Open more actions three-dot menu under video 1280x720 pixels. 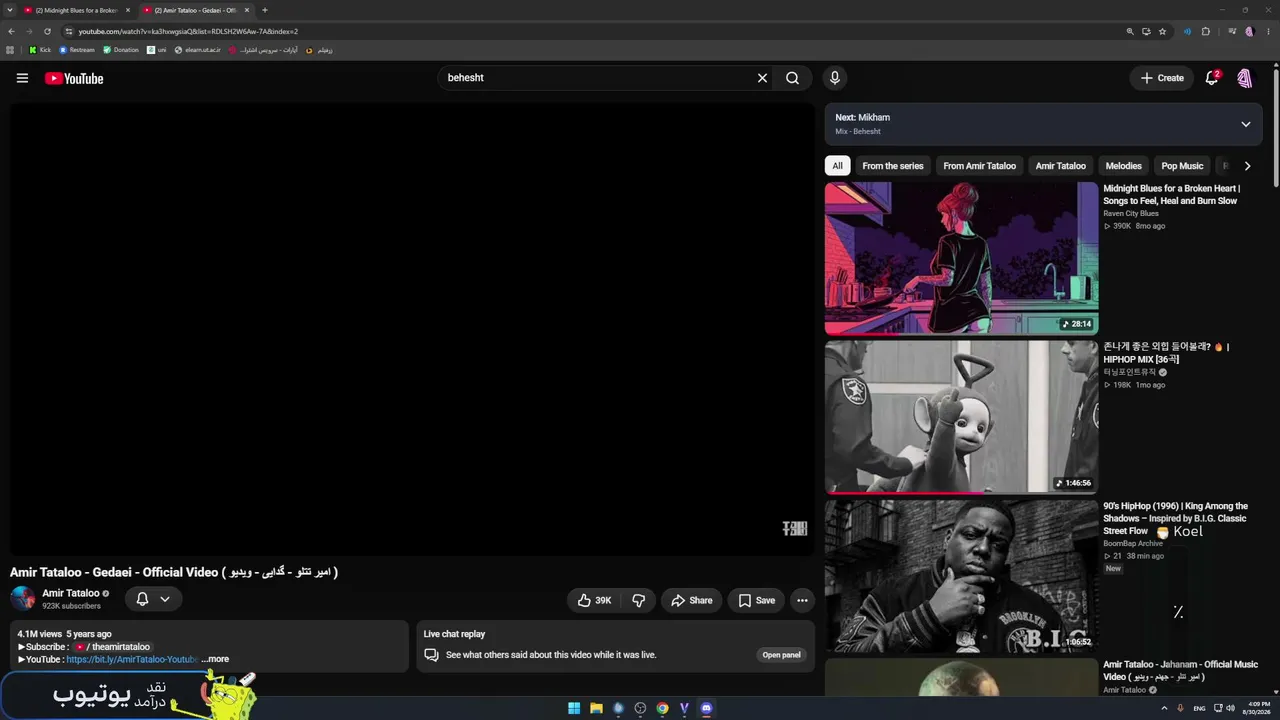(x=802, y=600)
